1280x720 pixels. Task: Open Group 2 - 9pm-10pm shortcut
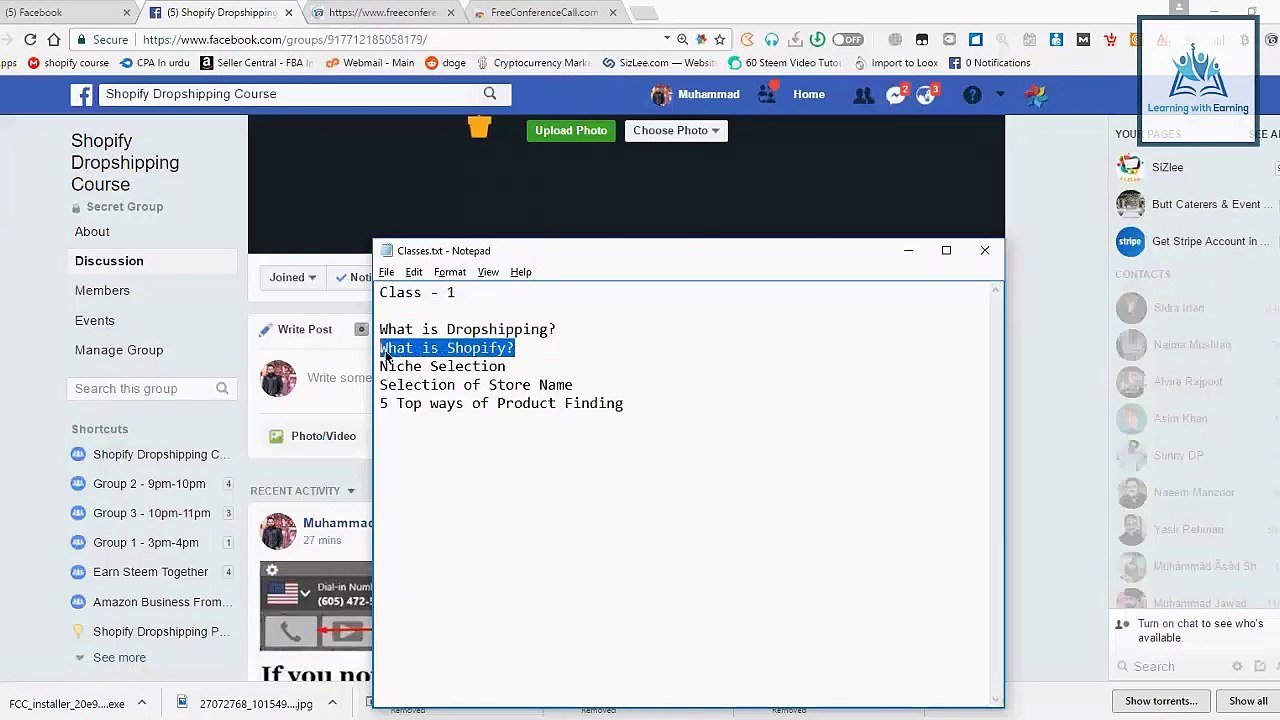[x=149, y=483]
